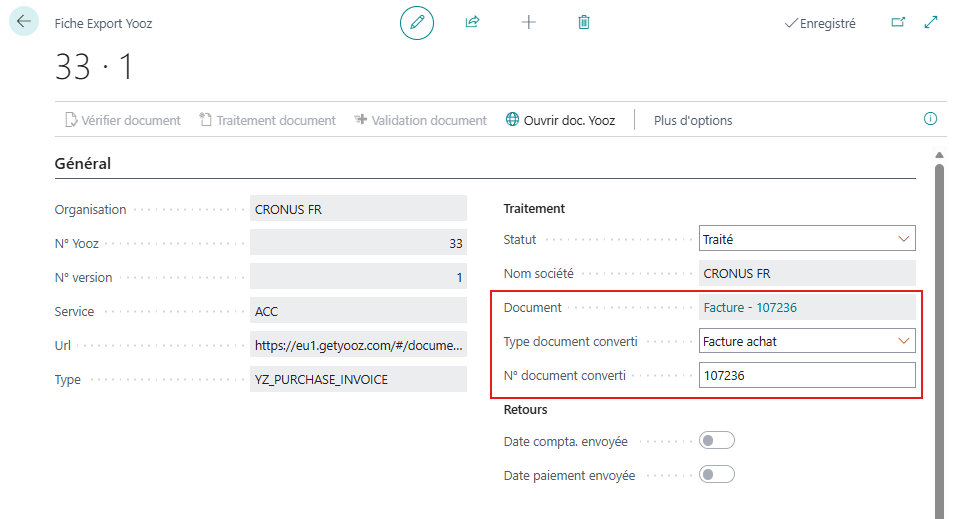The image size is (979, 519).
Task: Open the Facture - 107236 document link
Action: [750, 308]
